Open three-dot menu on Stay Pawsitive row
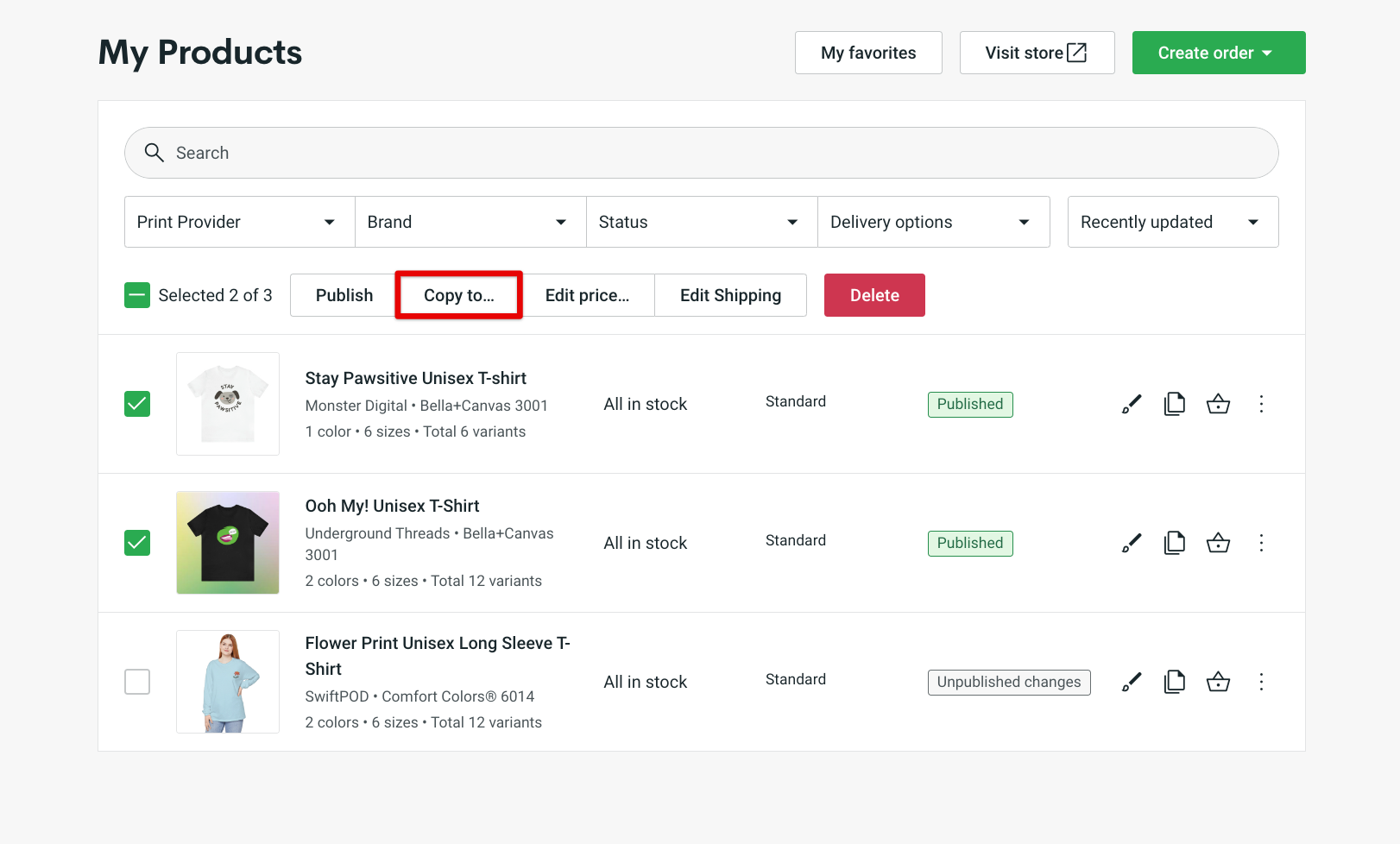This screenshot has height=844, width=1400. coord(1261,403)
